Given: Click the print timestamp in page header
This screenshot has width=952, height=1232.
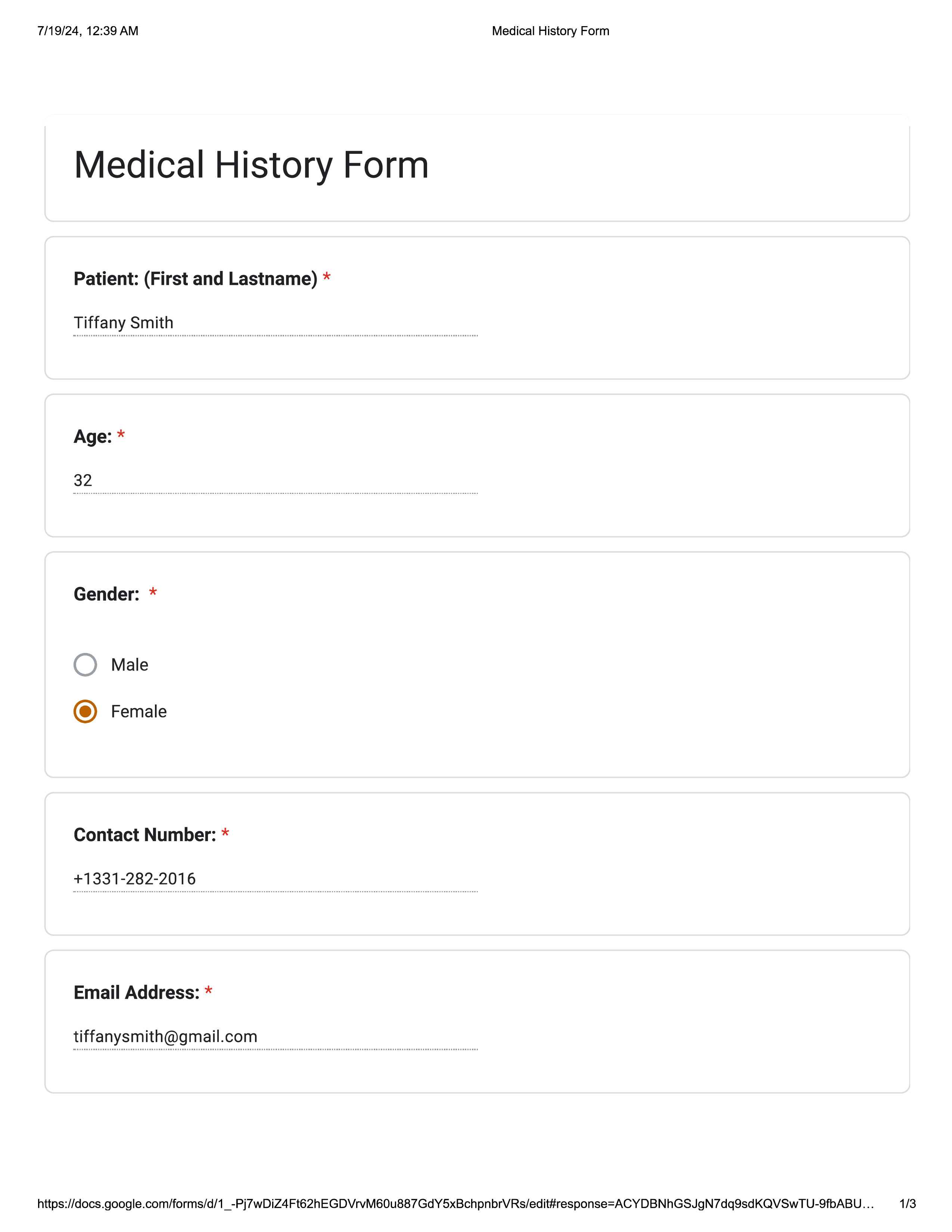Looking at the screenshot, I should pyautogui.click(x=88, y=31).
